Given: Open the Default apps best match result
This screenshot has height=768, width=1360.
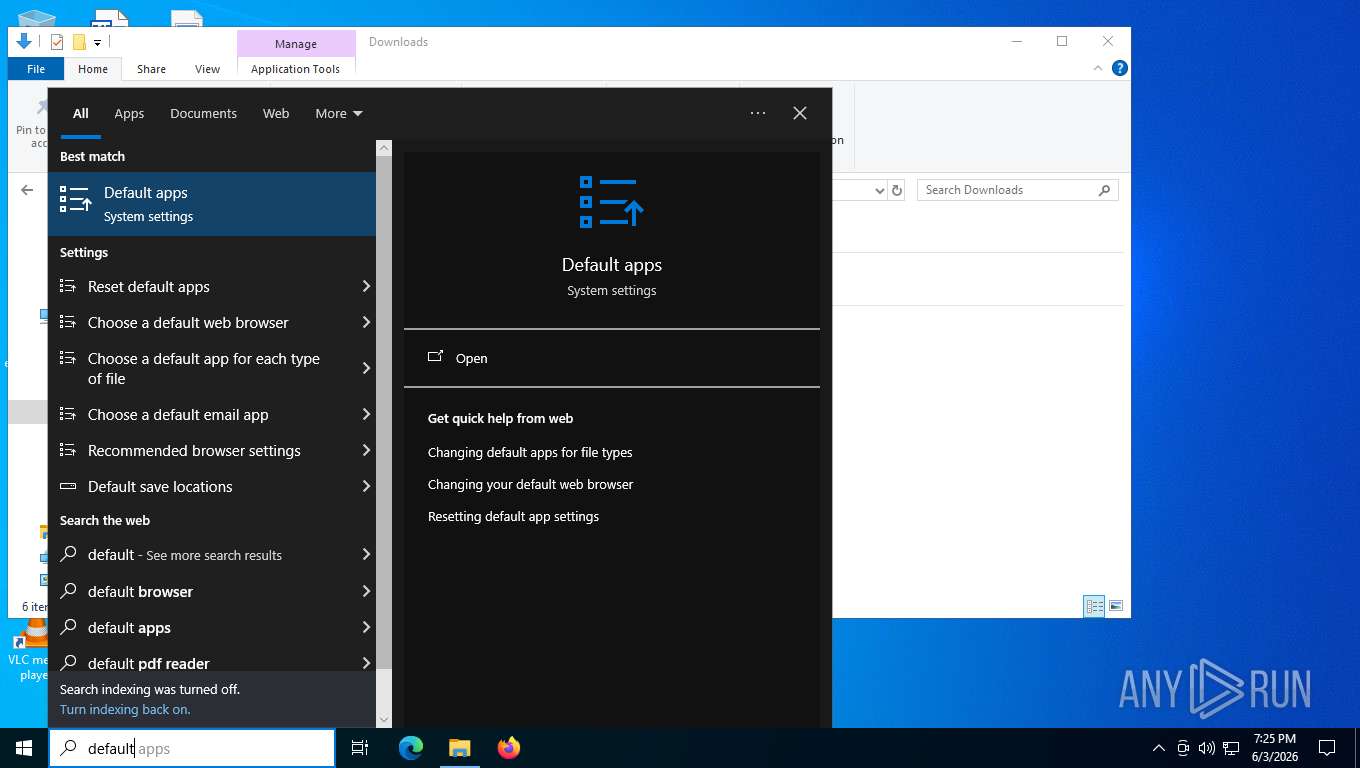Looking at the screenshot, I should (212, 204).
